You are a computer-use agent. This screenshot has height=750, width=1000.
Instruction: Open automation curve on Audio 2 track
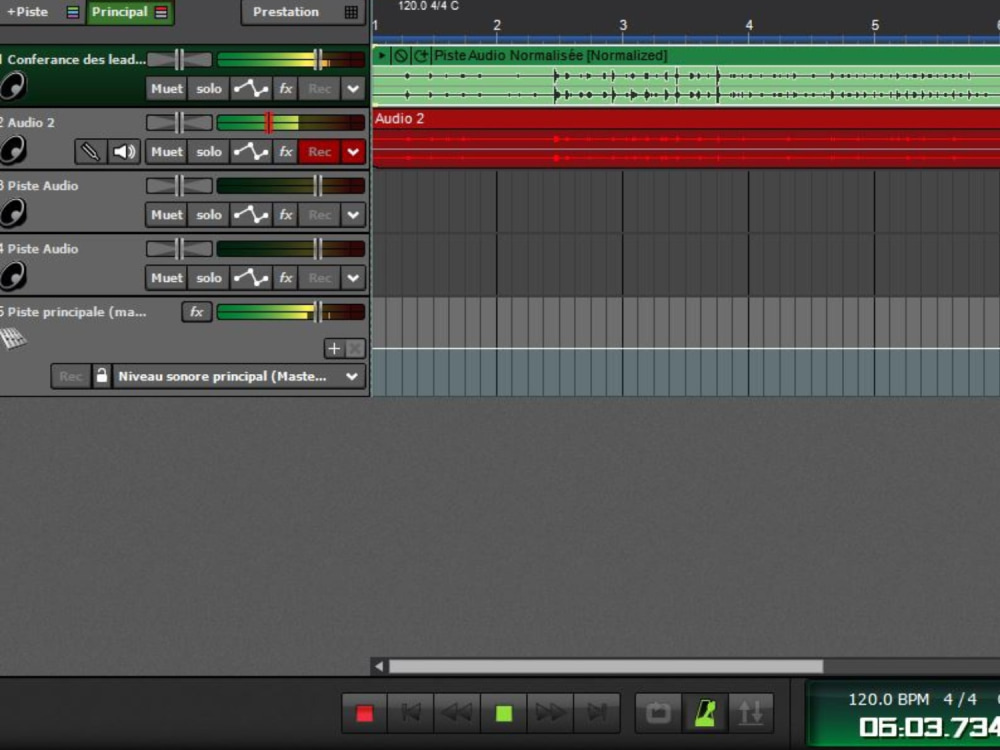pos(251,152)
